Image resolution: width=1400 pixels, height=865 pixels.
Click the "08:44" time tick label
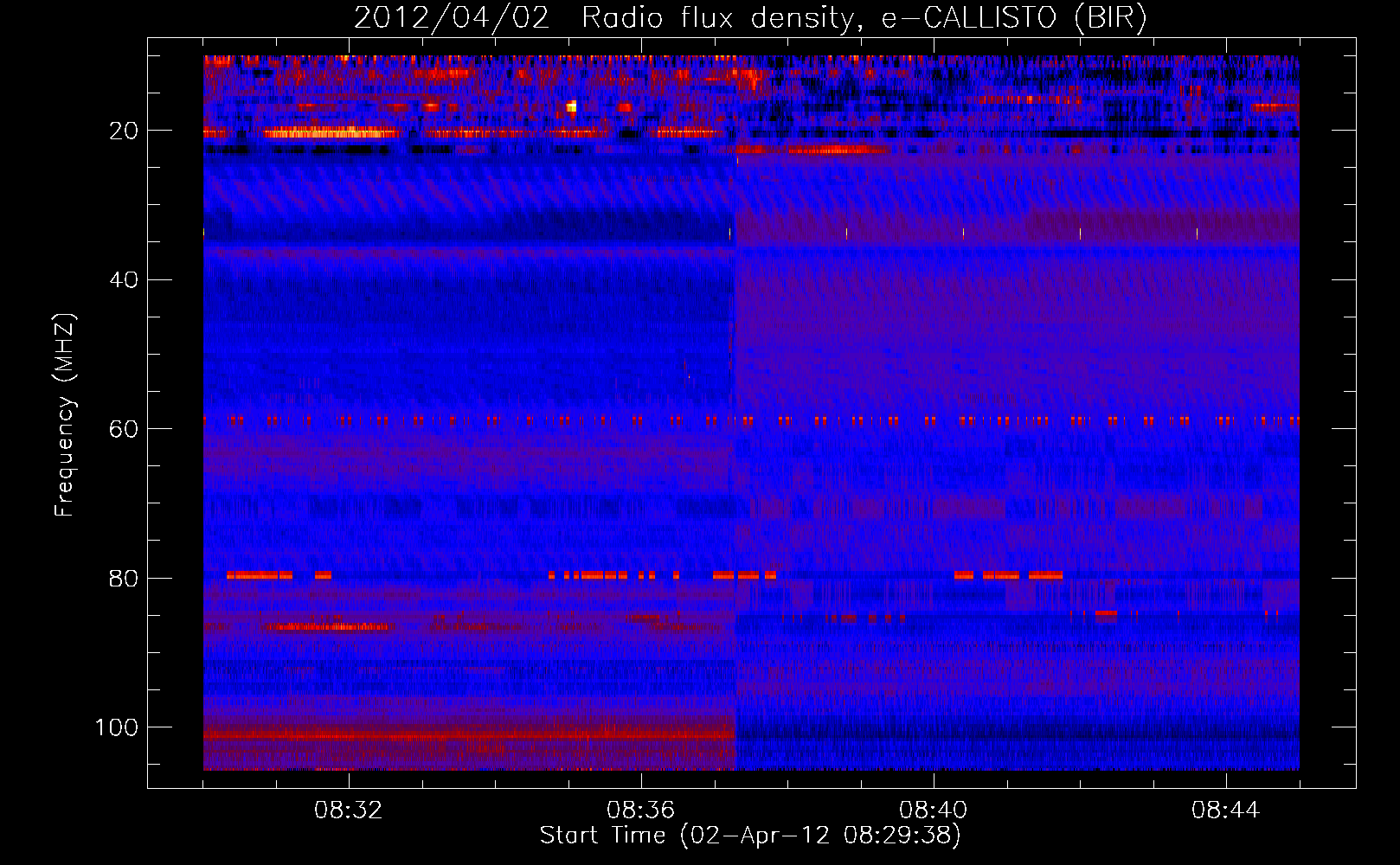pyautogui.click(x=1226, y=811)
